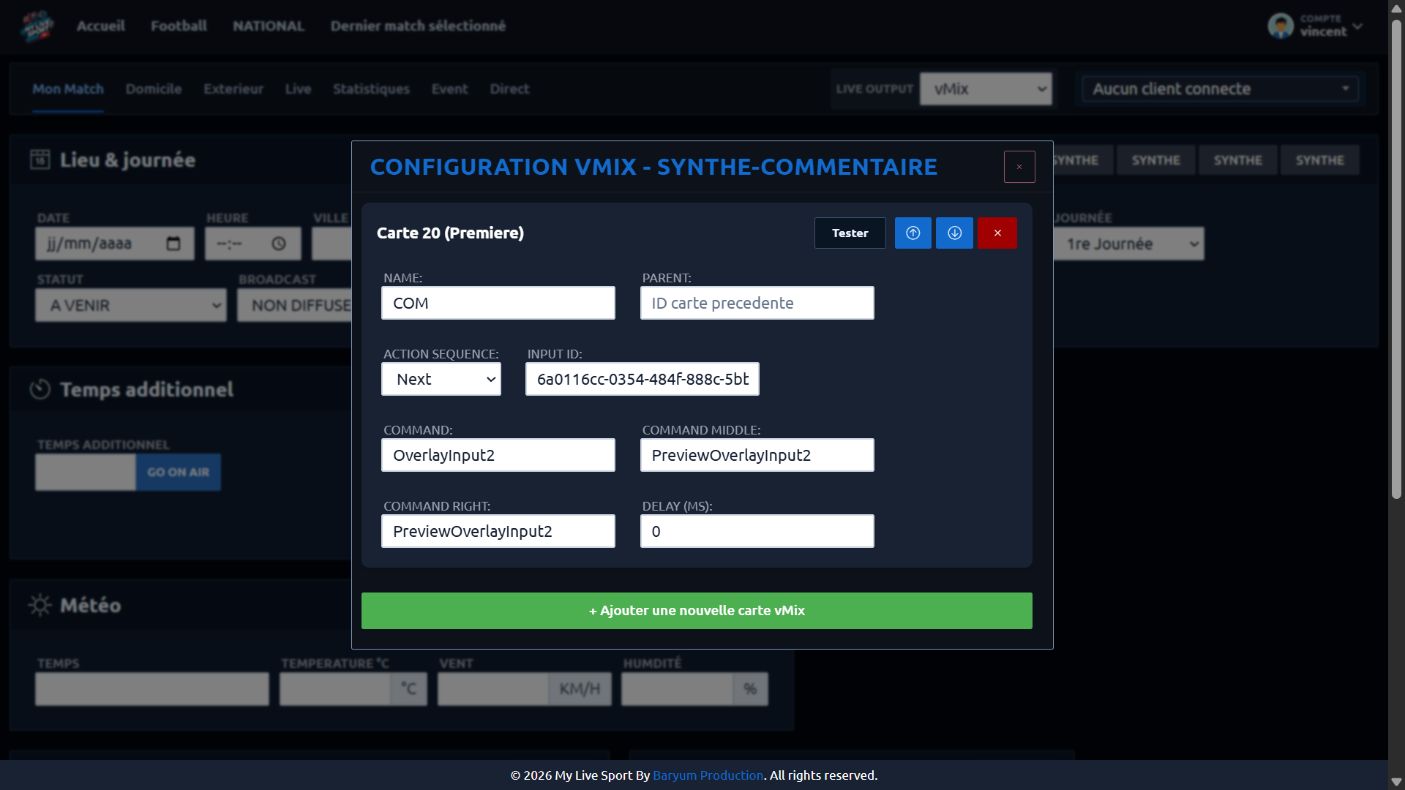The image size is (1405, 790).
Task: Switch to the Domicile tab
Action: (x=154, y=89)
